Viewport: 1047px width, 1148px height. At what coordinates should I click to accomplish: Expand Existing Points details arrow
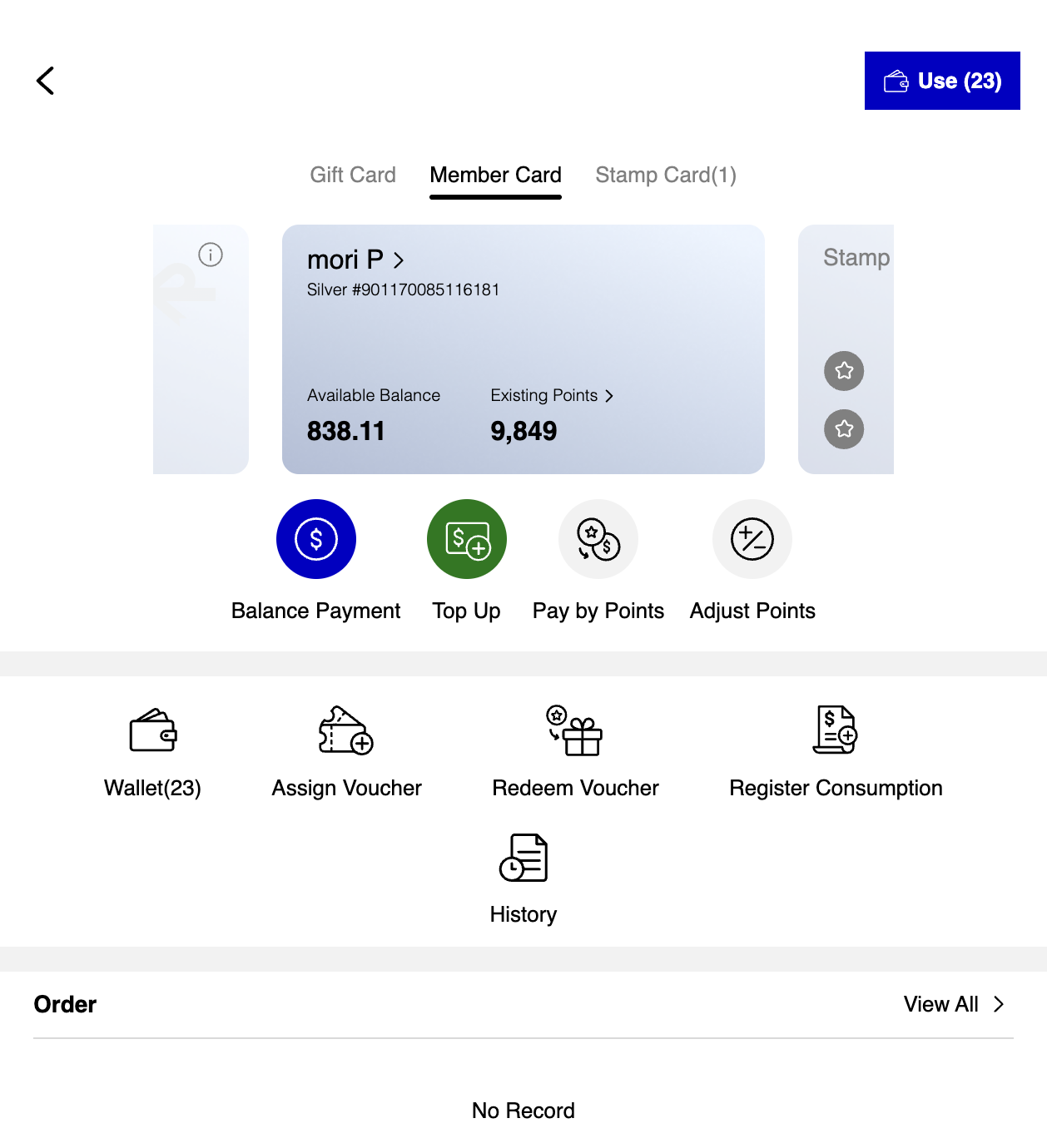[609, 396]
